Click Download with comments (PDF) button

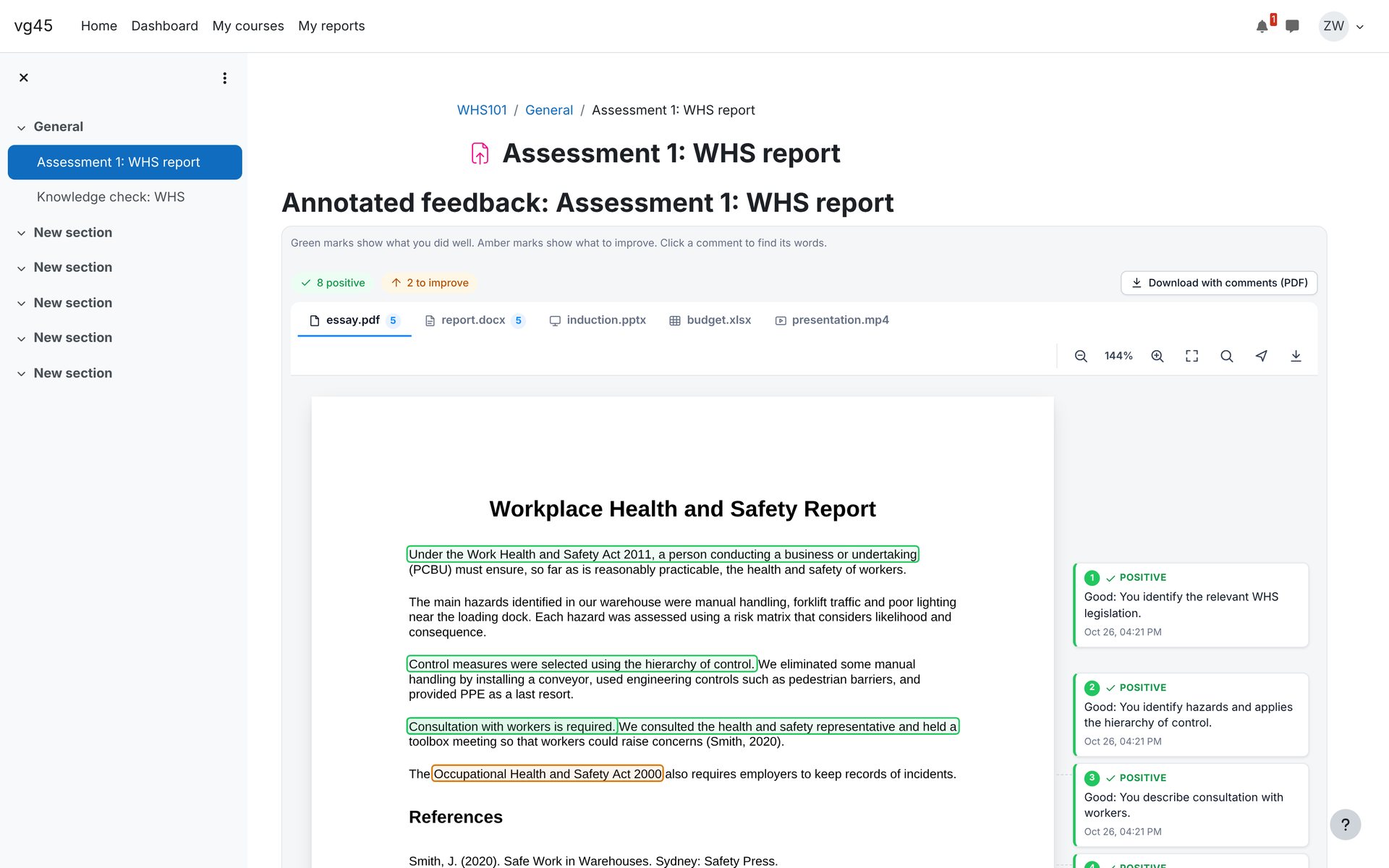click(x=1219, y=283)
